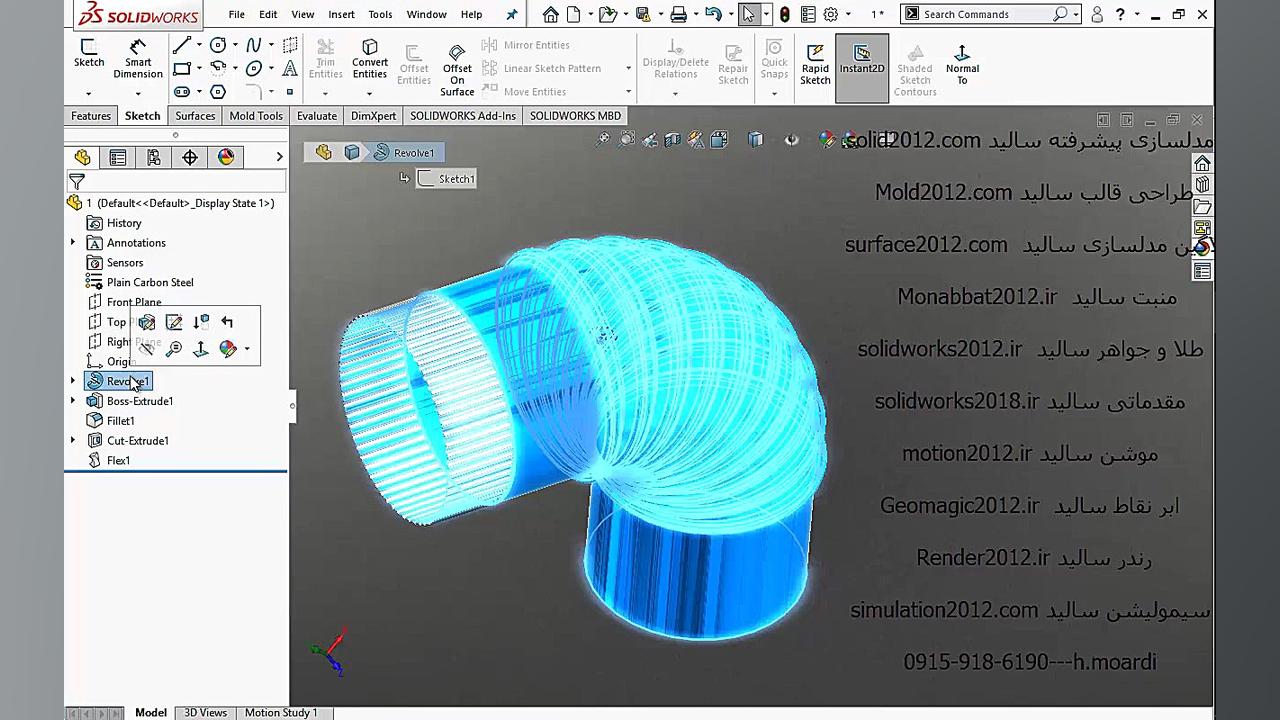
Task: Switch to the Evaluate tab
Action: coord(317,116)
